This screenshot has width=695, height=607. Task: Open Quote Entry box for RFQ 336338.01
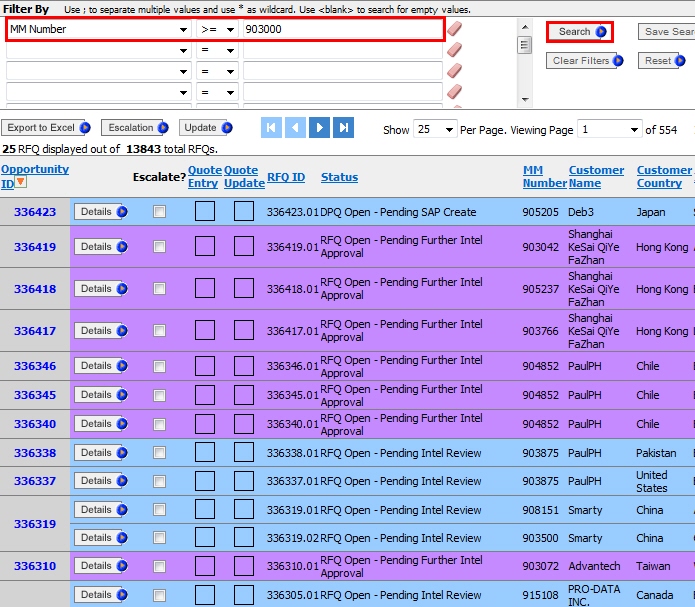pos(205,452)
